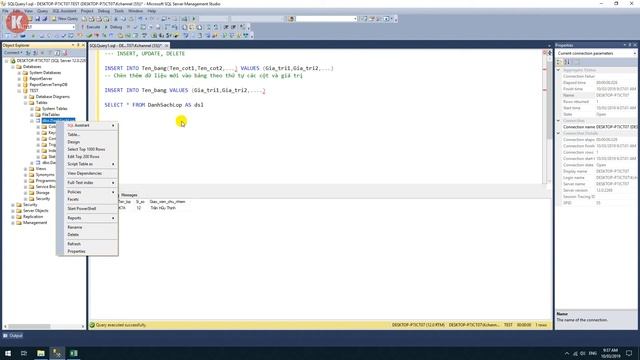Screen dimensions: 640x360
Task: Open the Project menu
Action: tap(87, 11)
